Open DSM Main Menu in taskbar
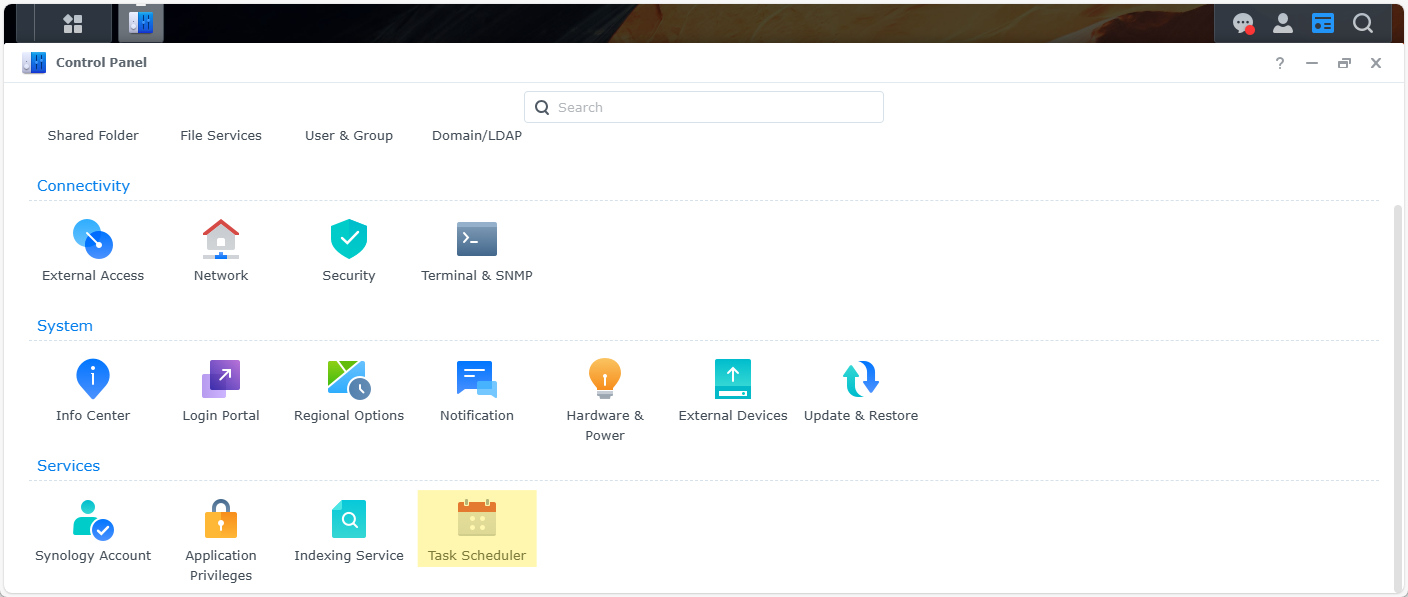Screen dimensions: 1408x597 pos(73,23)
